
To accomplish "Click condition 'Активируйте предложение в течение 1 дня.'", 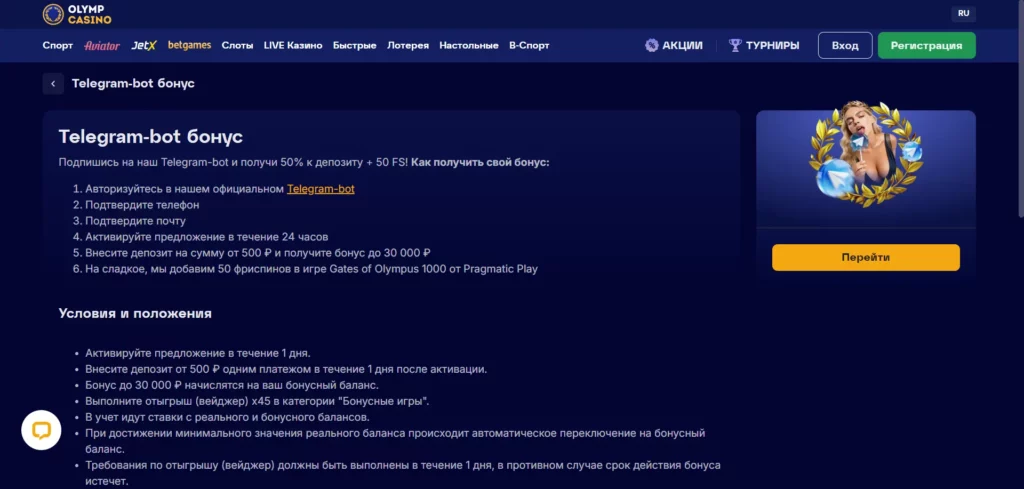I will tap(198, 353).
